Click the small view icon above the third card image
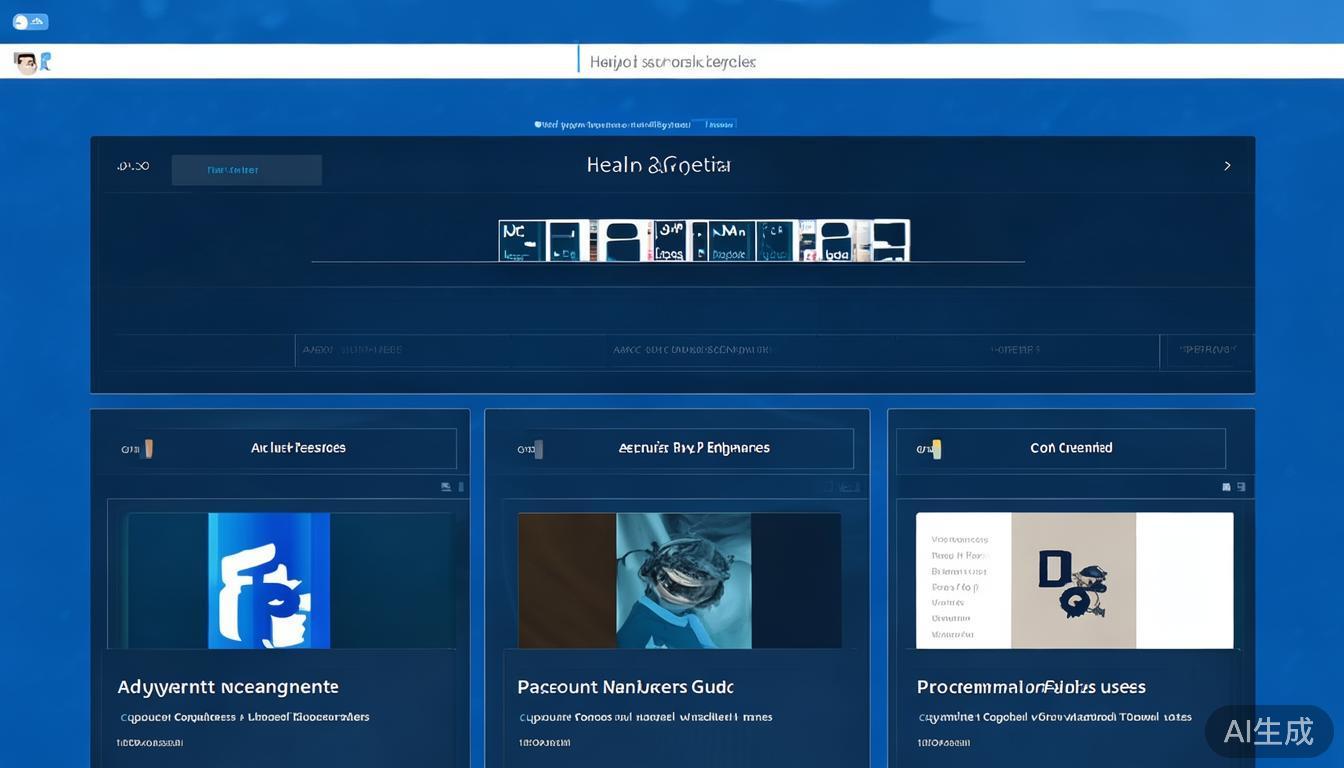Screen dimensions: 1344x768 click(1227, 487)
